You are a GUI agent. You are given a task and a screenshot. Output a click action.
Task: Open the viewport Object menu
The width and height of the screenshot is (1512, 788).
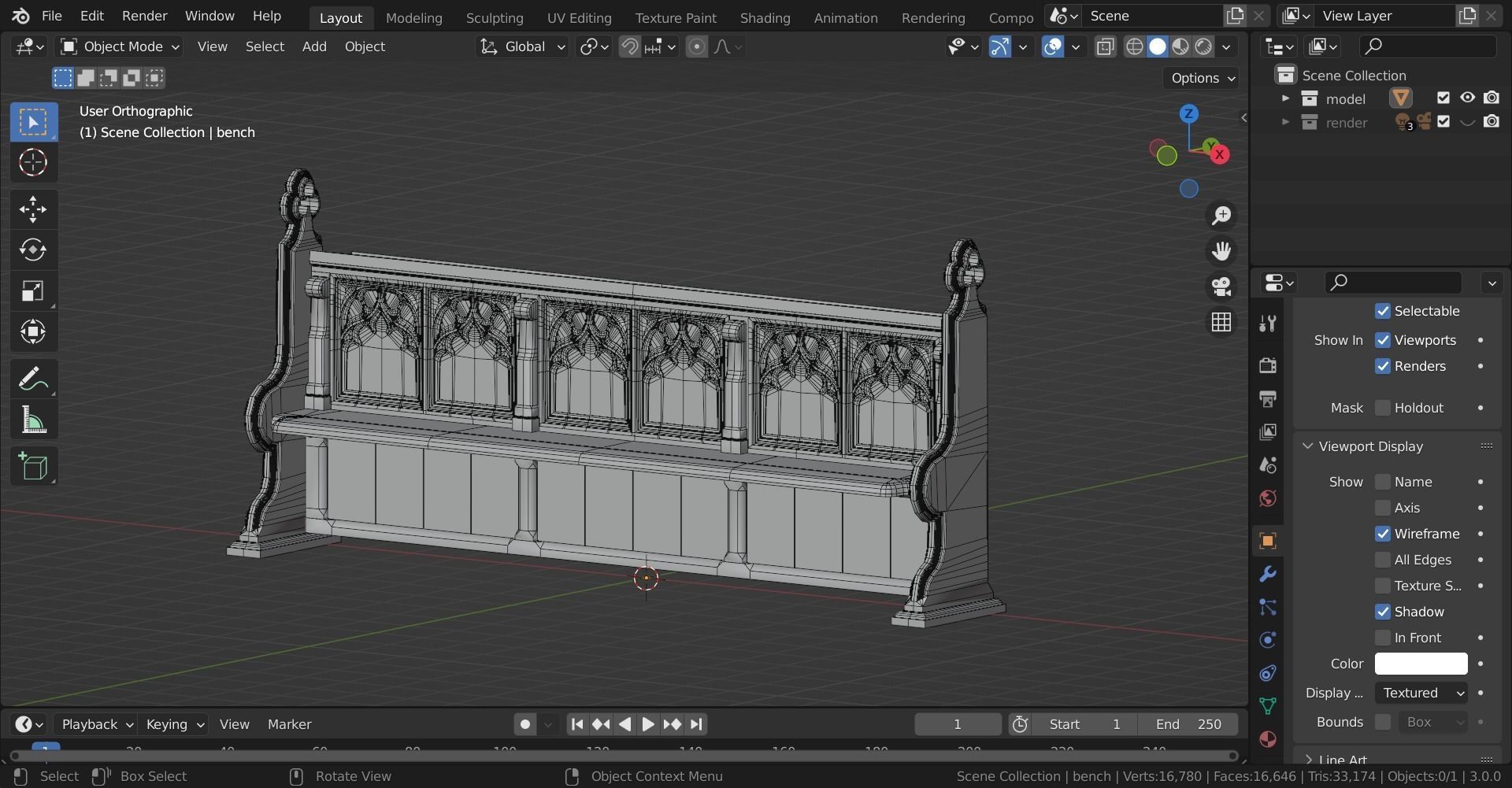(x=365, y=47)
